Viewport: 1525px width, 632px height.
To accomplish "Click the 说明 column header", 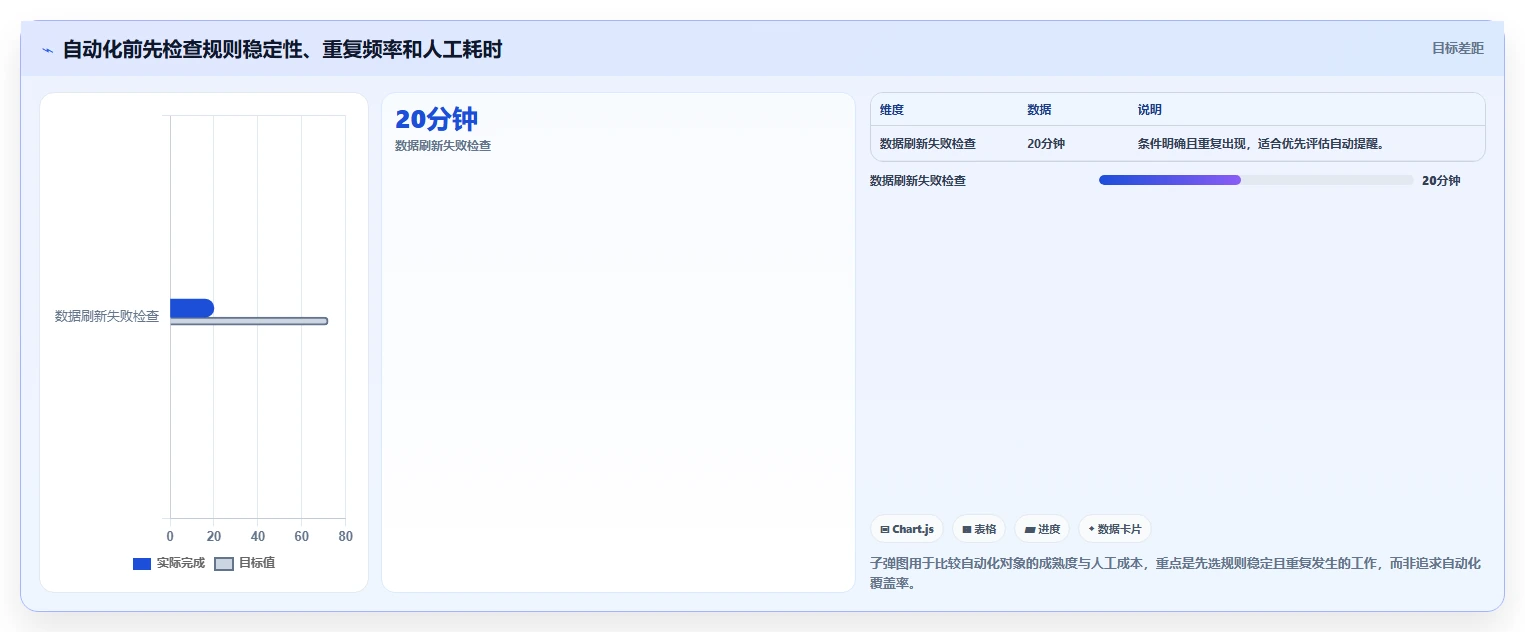I will [1150, 110].
